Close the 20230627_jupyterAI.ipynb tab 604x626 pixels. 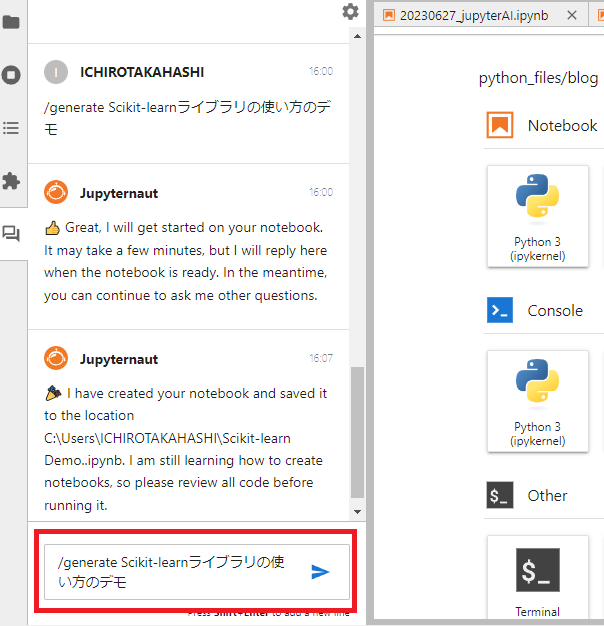(x=572, y=15)
